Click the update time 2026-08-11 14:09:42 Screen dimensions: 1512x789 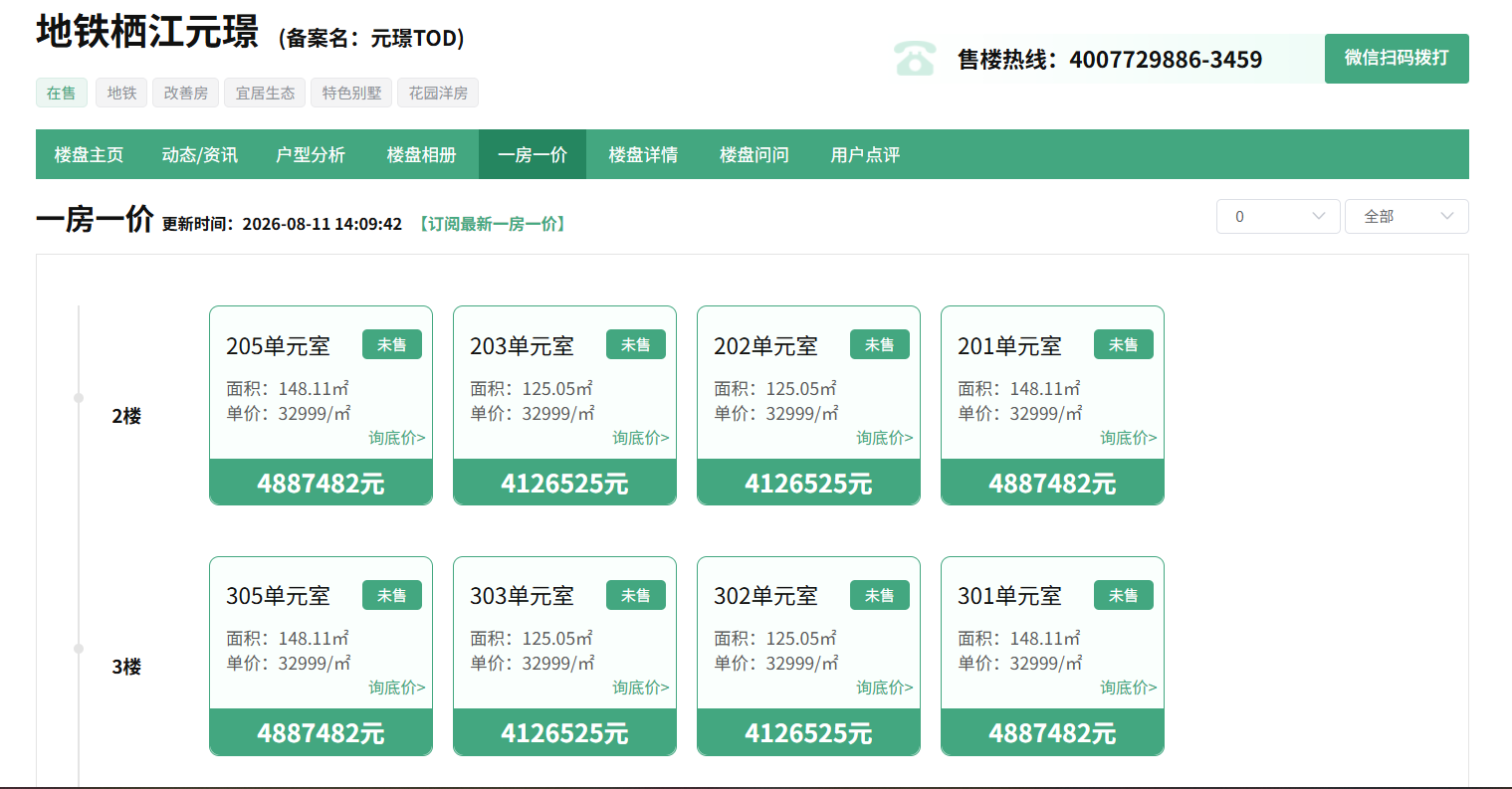click(x=322, y=224)
